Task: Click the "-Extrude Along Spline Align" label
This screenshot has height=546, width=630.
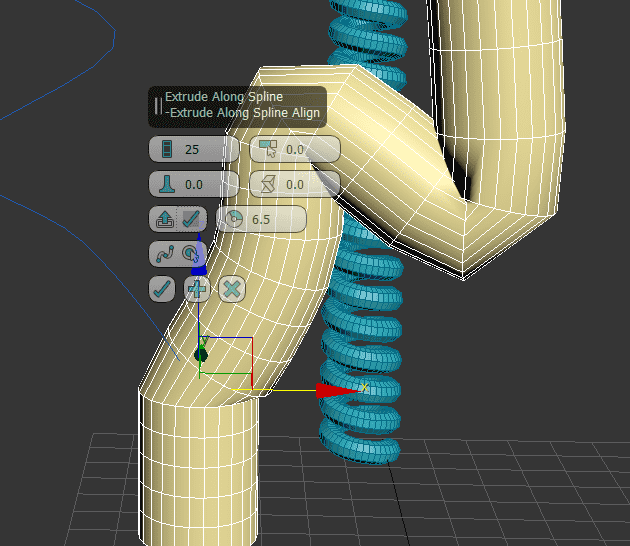Action: coord(242,113)
